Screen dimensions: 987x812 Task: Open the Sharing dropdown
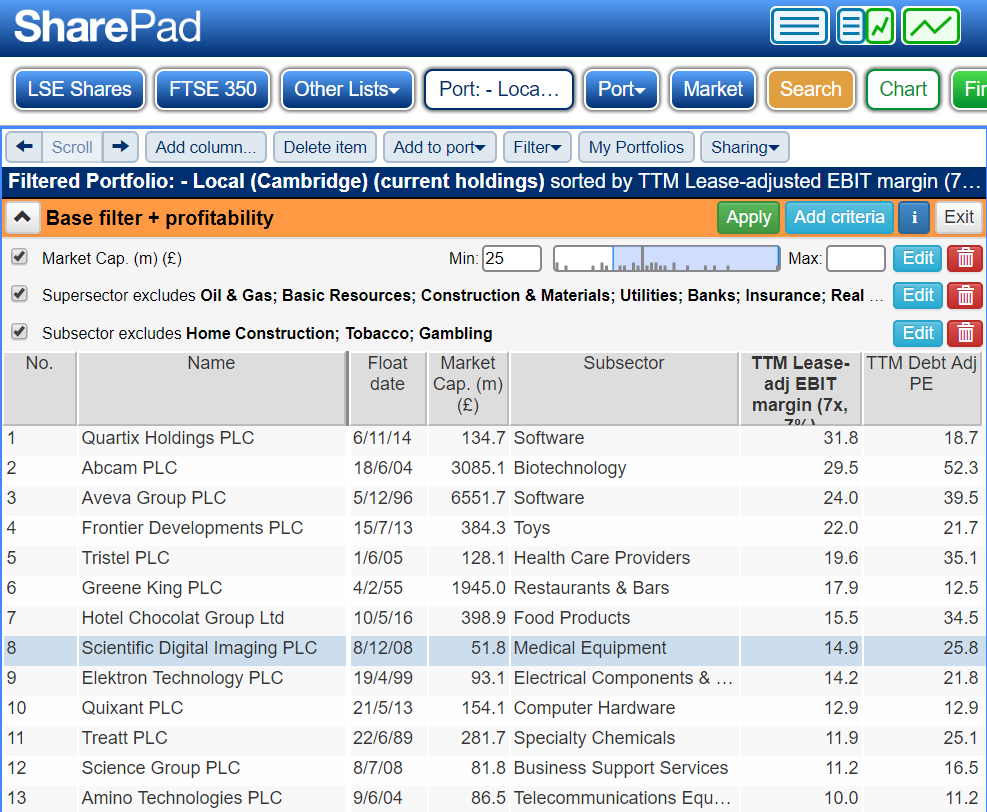point(745,147)
